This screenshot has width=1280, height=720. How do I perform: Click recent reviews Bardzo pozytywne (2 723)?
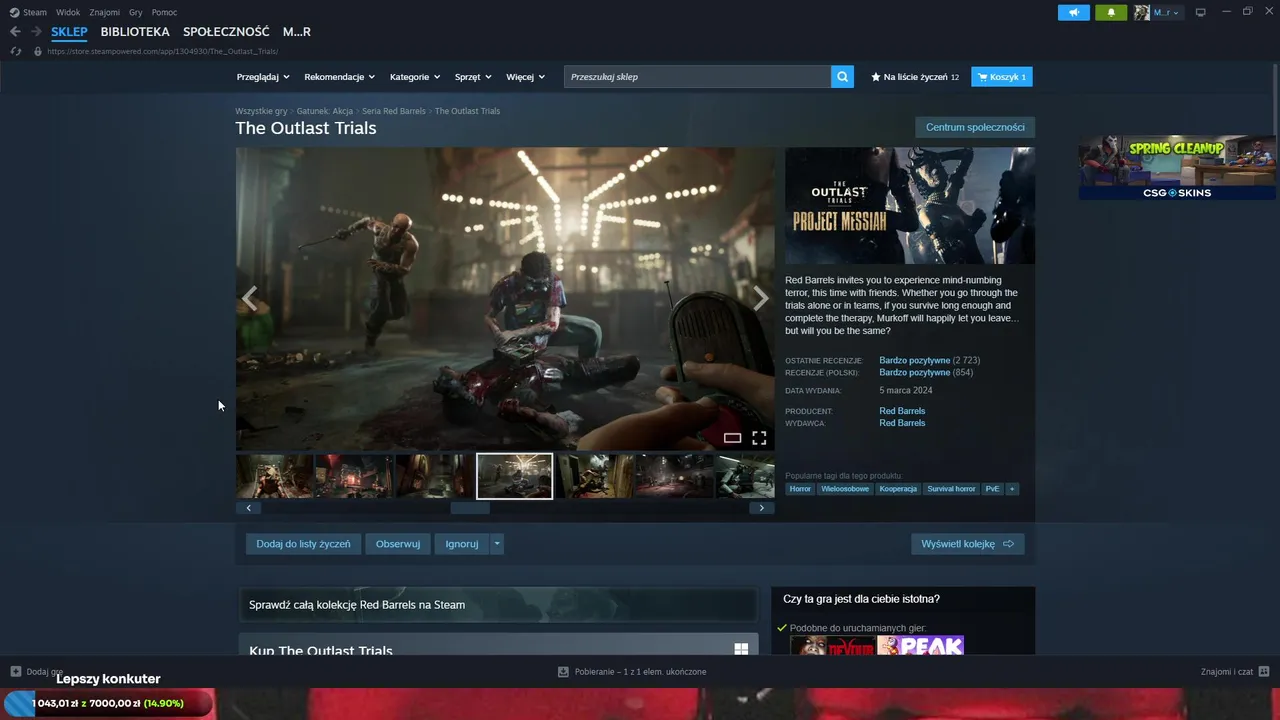point(929,360)
